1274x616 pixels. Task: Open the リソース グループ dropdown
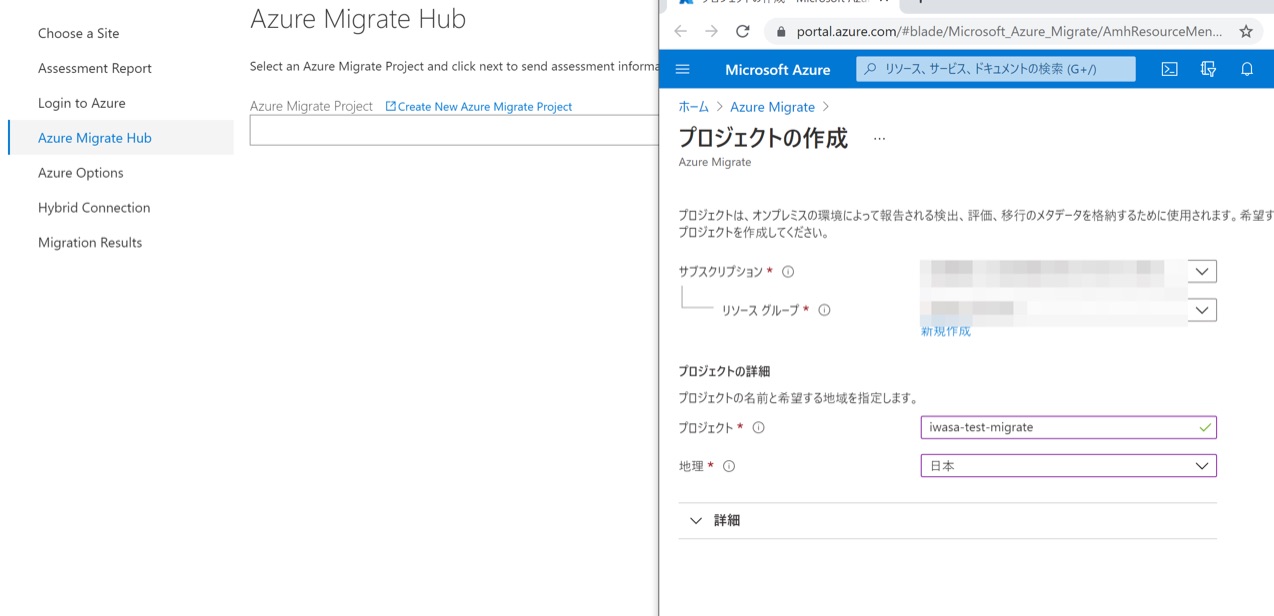click(x=1203, y=309)
